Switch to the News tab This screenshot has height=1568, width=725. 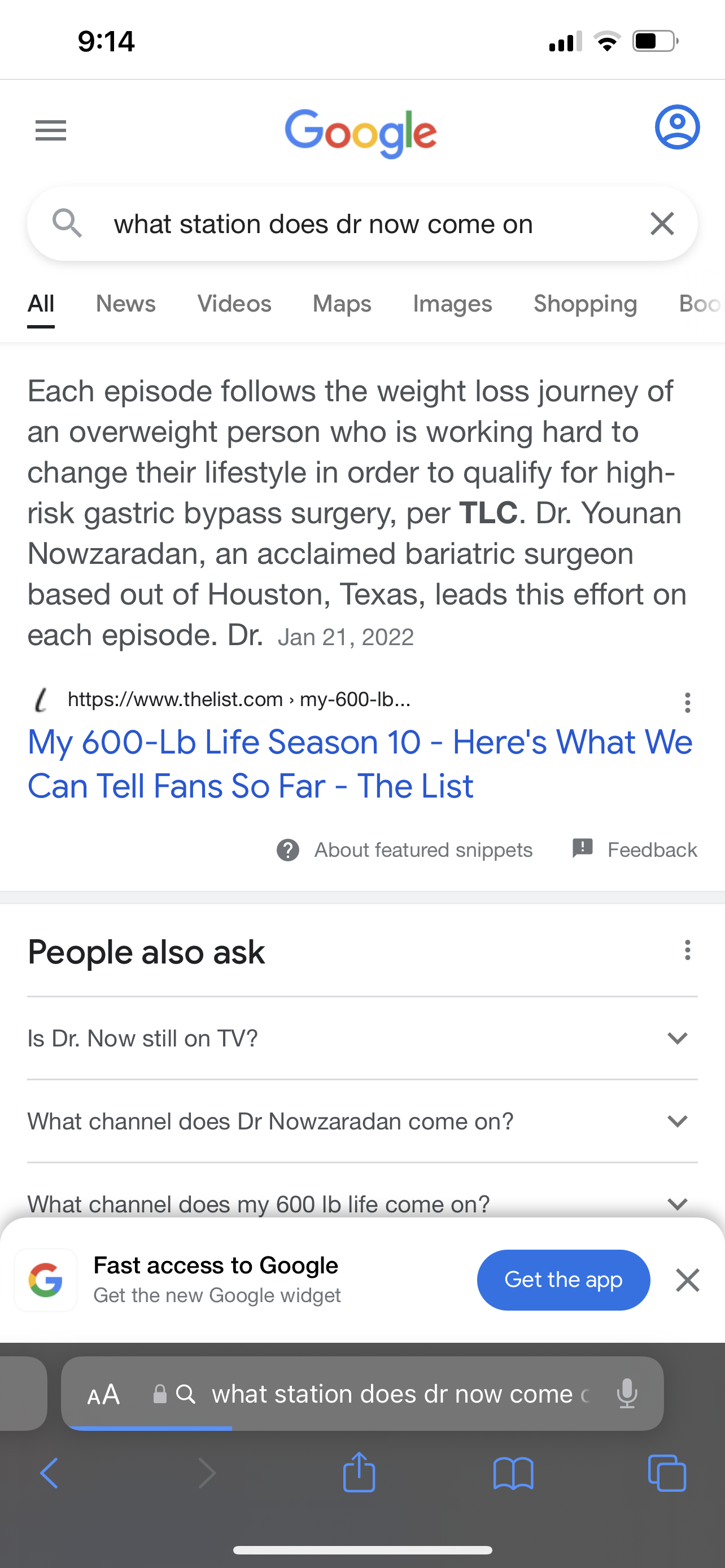(x=125, y=304)
